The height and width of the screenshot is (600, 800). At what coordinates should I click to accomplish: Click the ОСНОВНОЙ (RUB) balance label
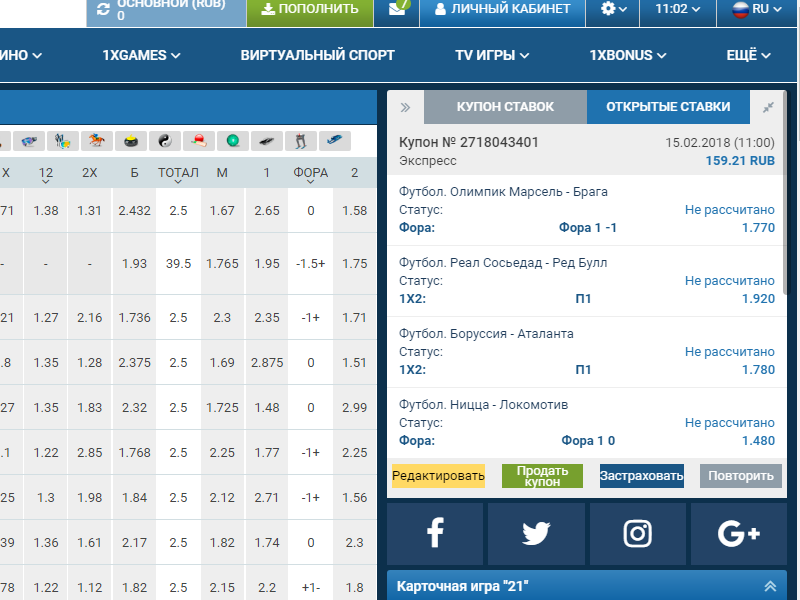coord(171,5)
